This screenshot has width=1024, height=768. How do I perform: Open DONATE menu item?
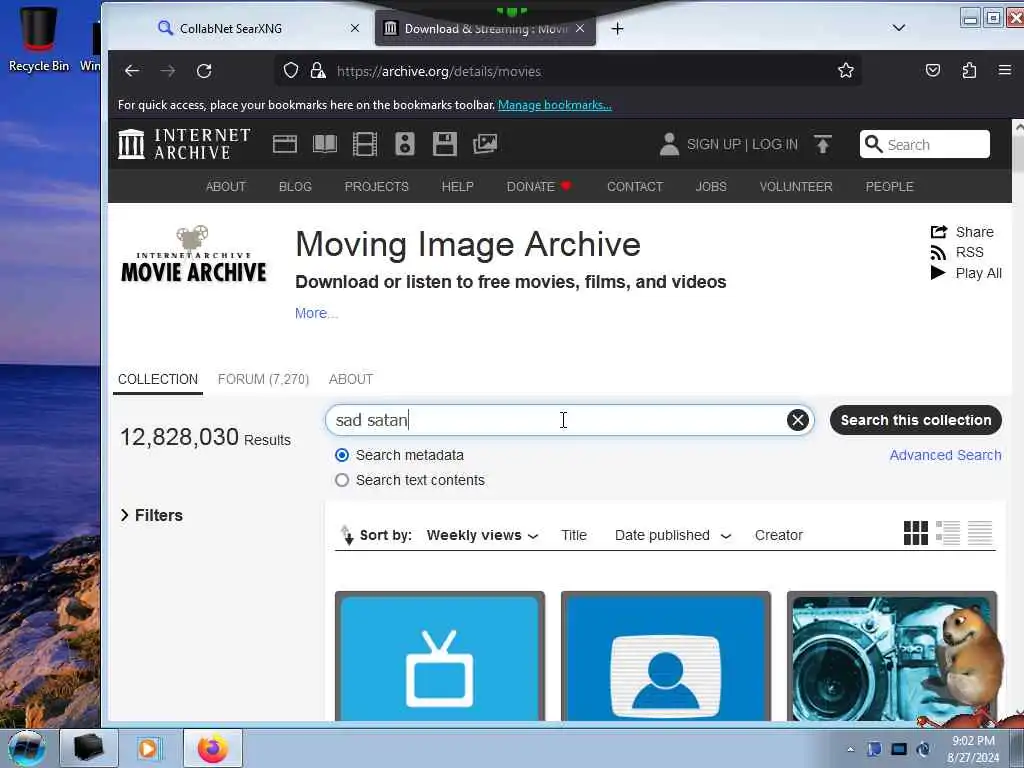[x=539, y=187]
